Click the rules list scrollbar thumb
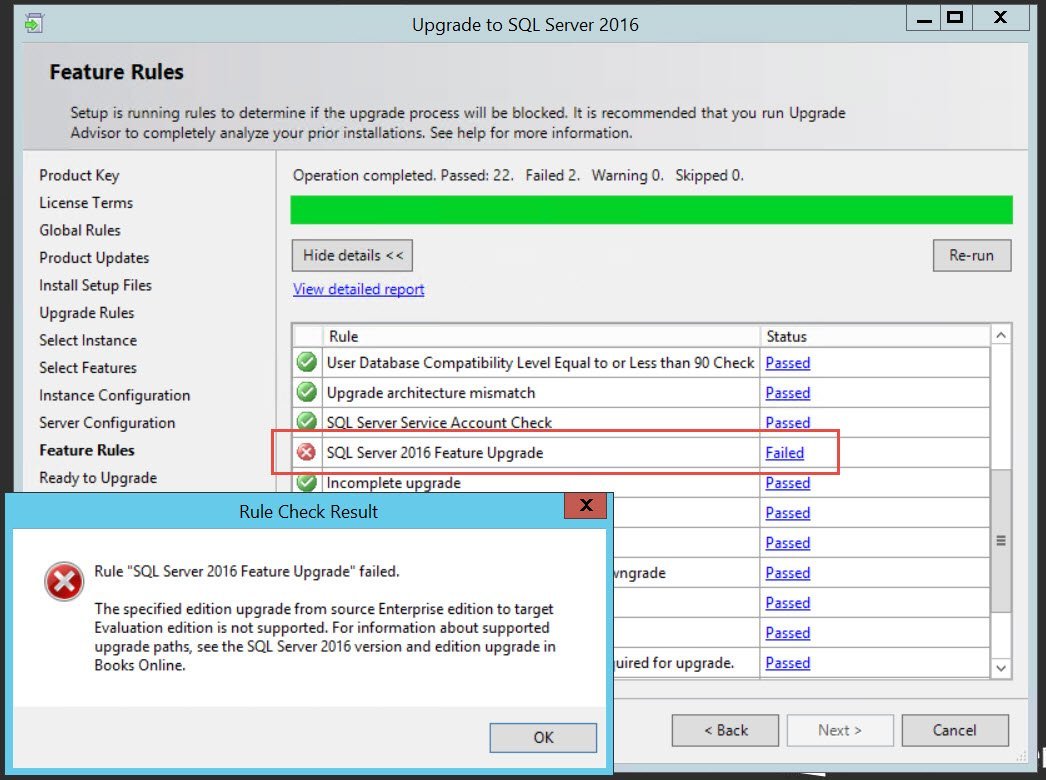The height and width of the screenshot is (780, 1046). click(x=1001, y=540)
